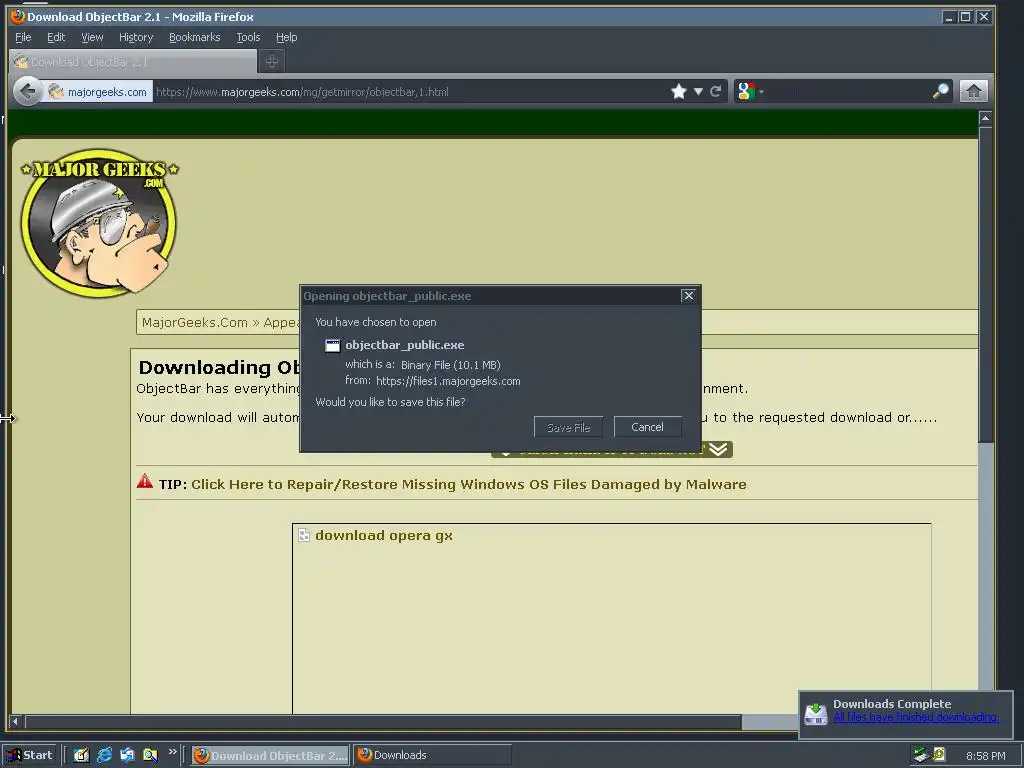Click the Downloads Complete notification icon
The image size is (1024, 768).
(816, 714)
